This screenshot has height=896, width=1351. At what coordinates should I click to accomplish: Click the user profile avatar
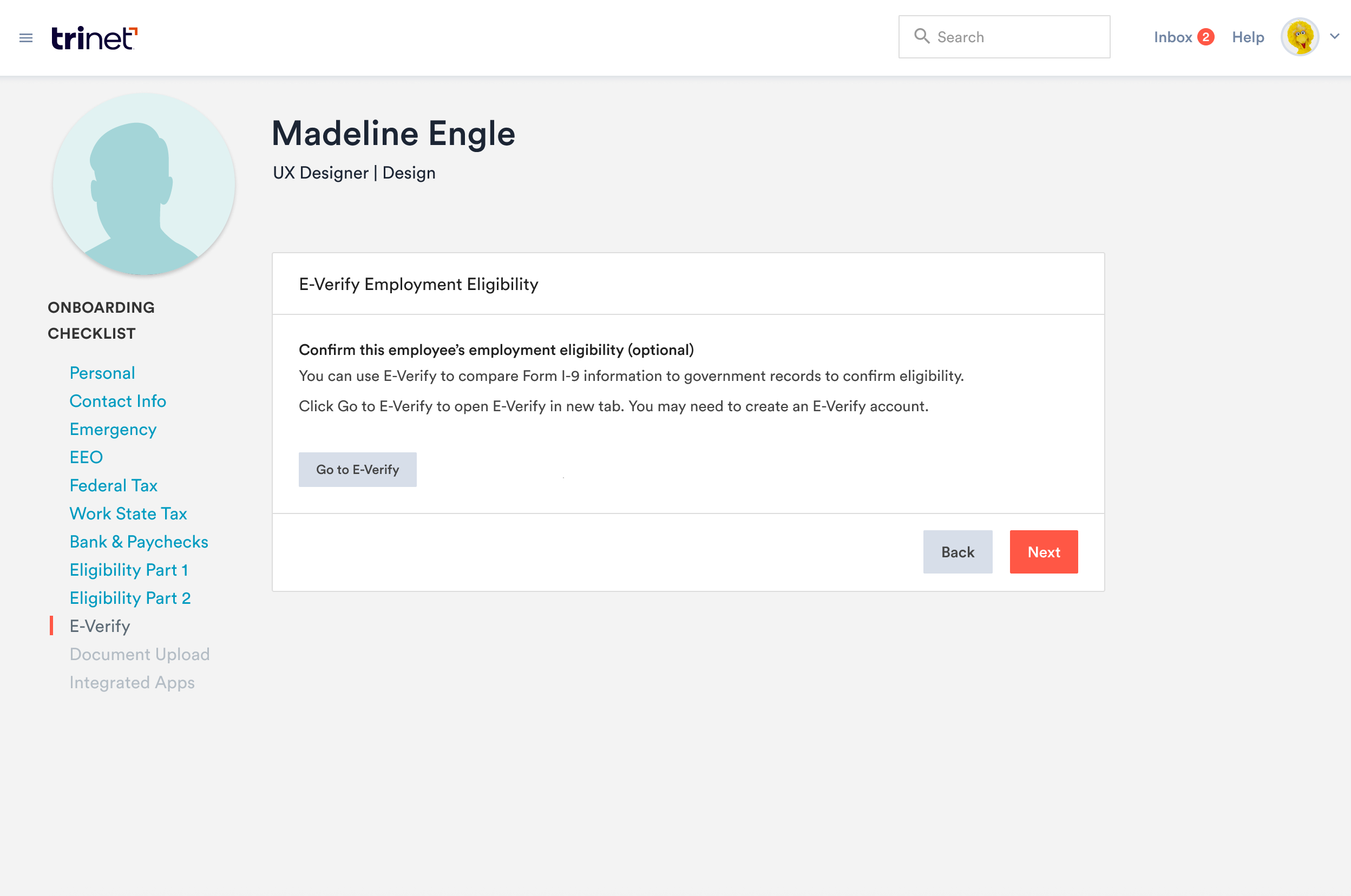(x=1299, y=37)
